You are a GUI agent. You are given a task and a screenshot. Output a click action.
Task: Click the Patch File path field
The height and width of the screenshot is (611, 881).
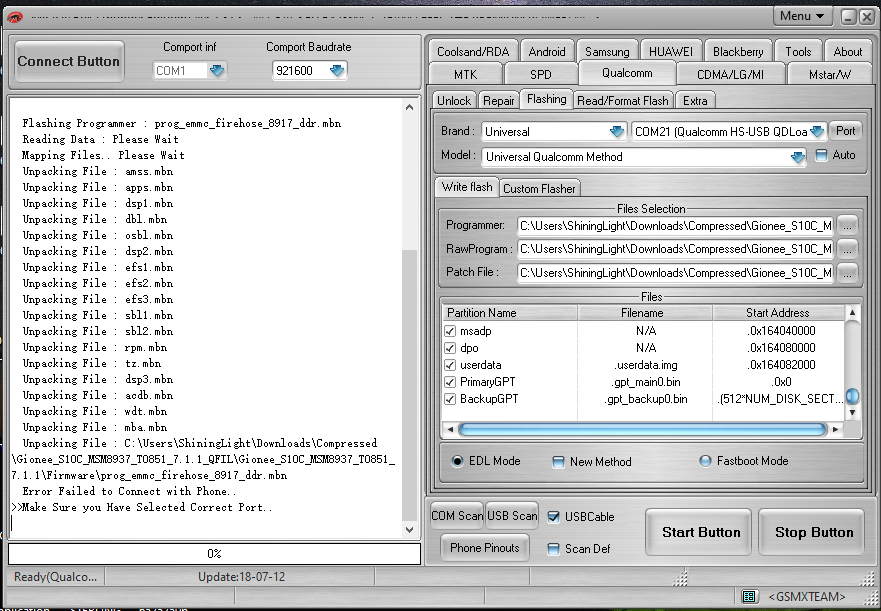(x=675, y=273)
